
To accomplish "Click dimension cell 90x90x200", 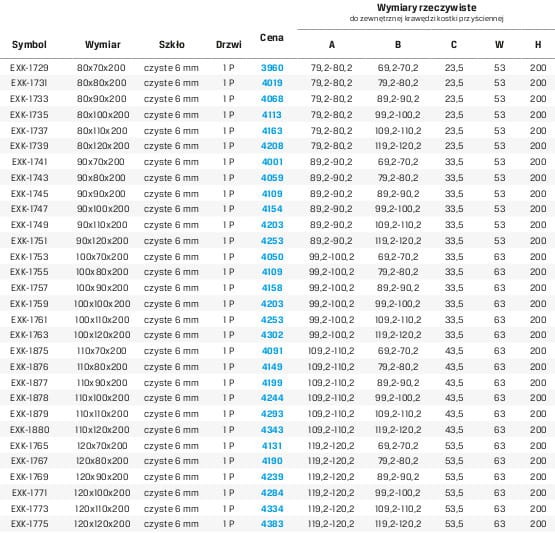I will 101,194.
